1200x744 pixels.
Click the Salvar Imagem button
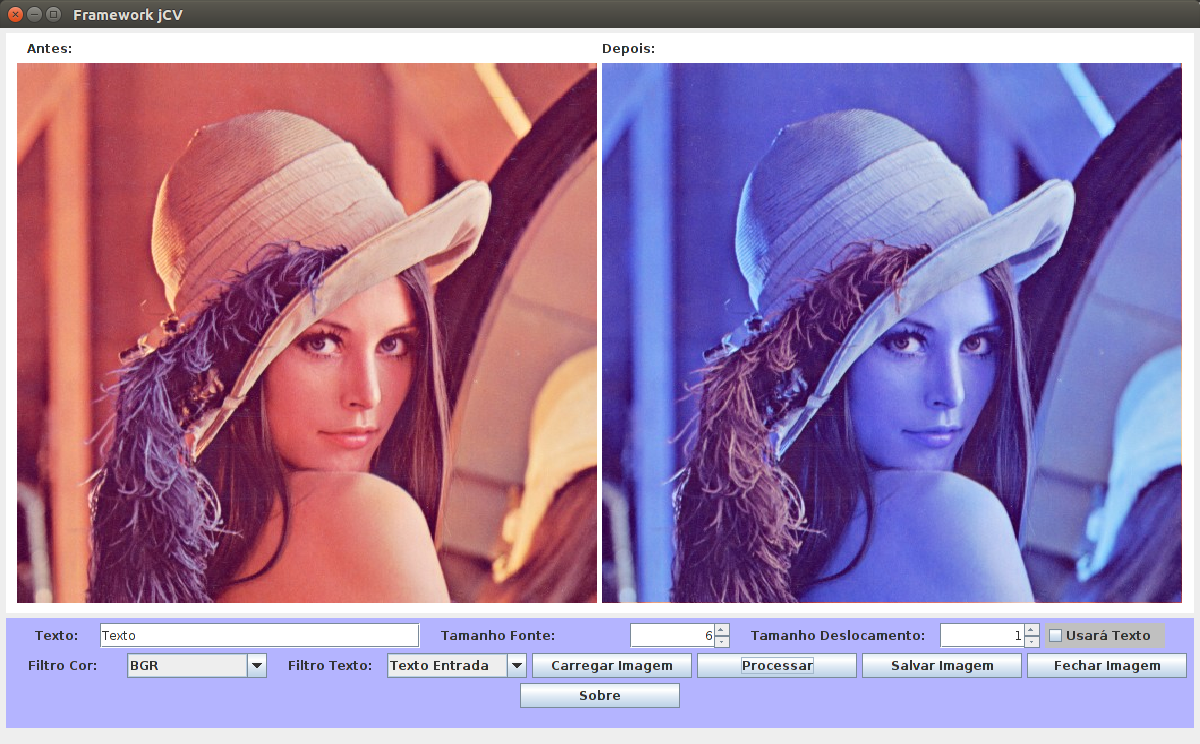(x=942, y=665)
